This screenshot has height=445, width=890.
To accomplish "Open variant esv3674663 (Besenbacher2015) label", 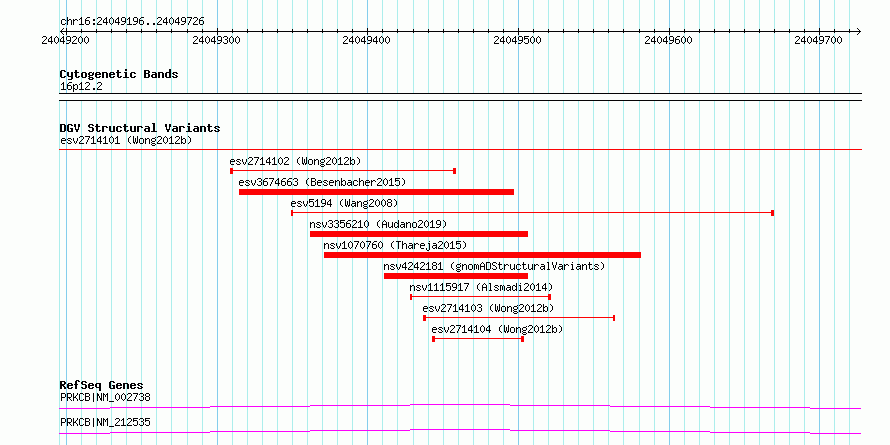I will [x=322, y=182].
